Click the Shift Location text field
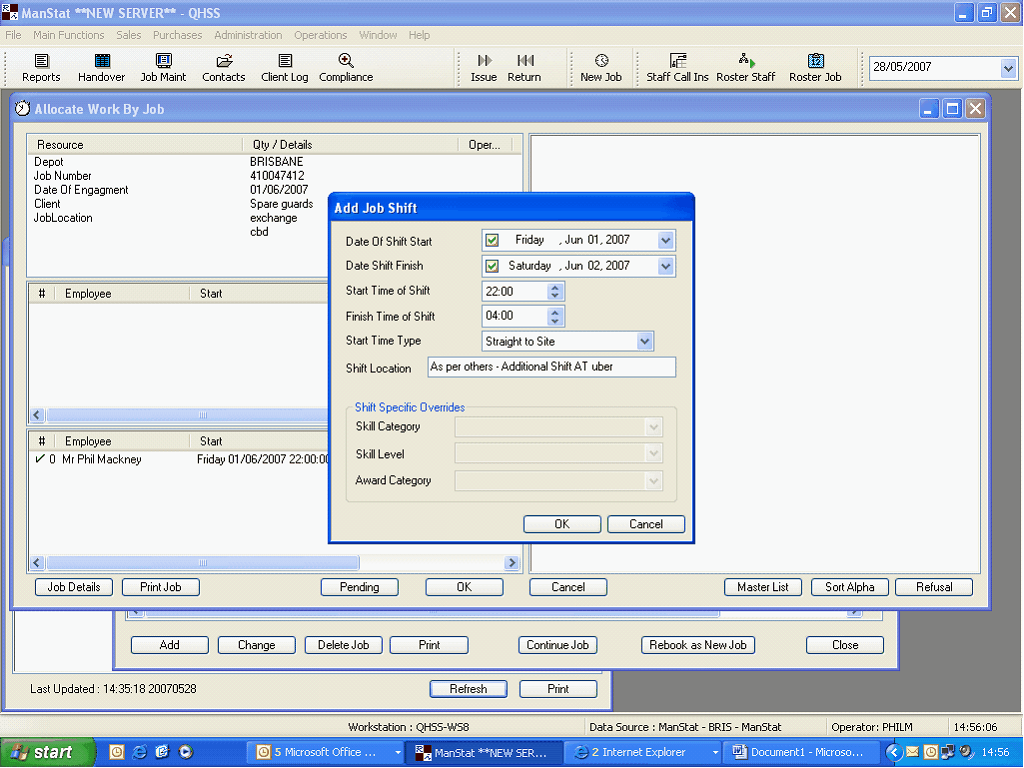This screenshot has width=1024, height=768. pos(551,367)
